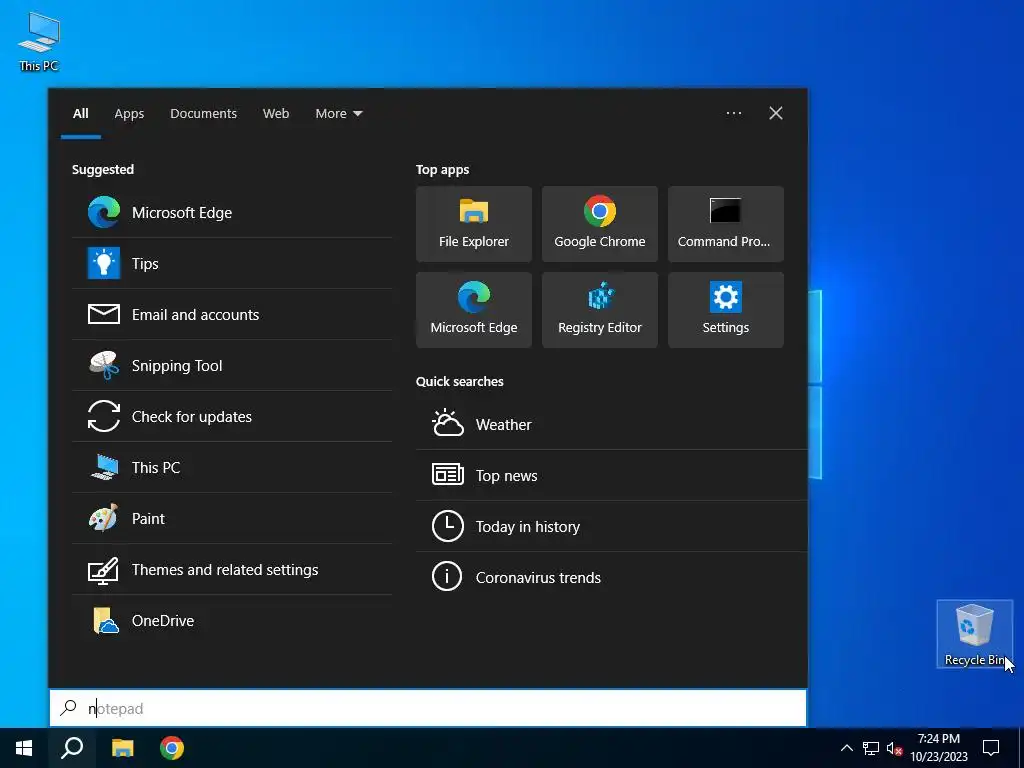Open Themes and related settings
This screenshot has width=1024, height=768.
click(232, 569)
